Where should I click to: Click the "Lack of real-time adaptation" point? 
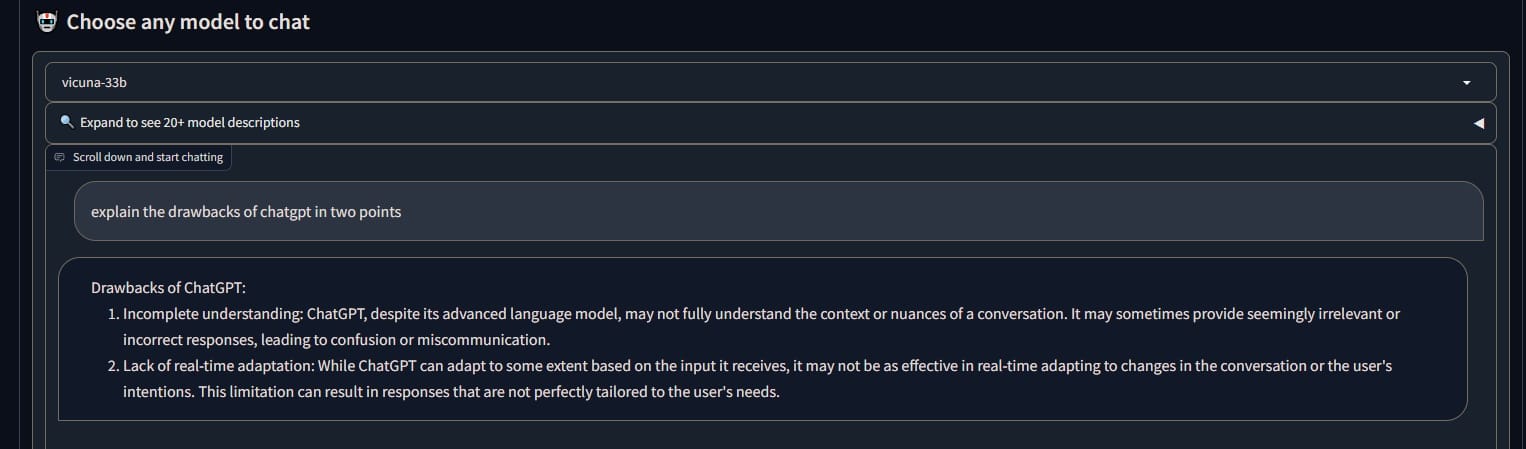tap(217, 366)
